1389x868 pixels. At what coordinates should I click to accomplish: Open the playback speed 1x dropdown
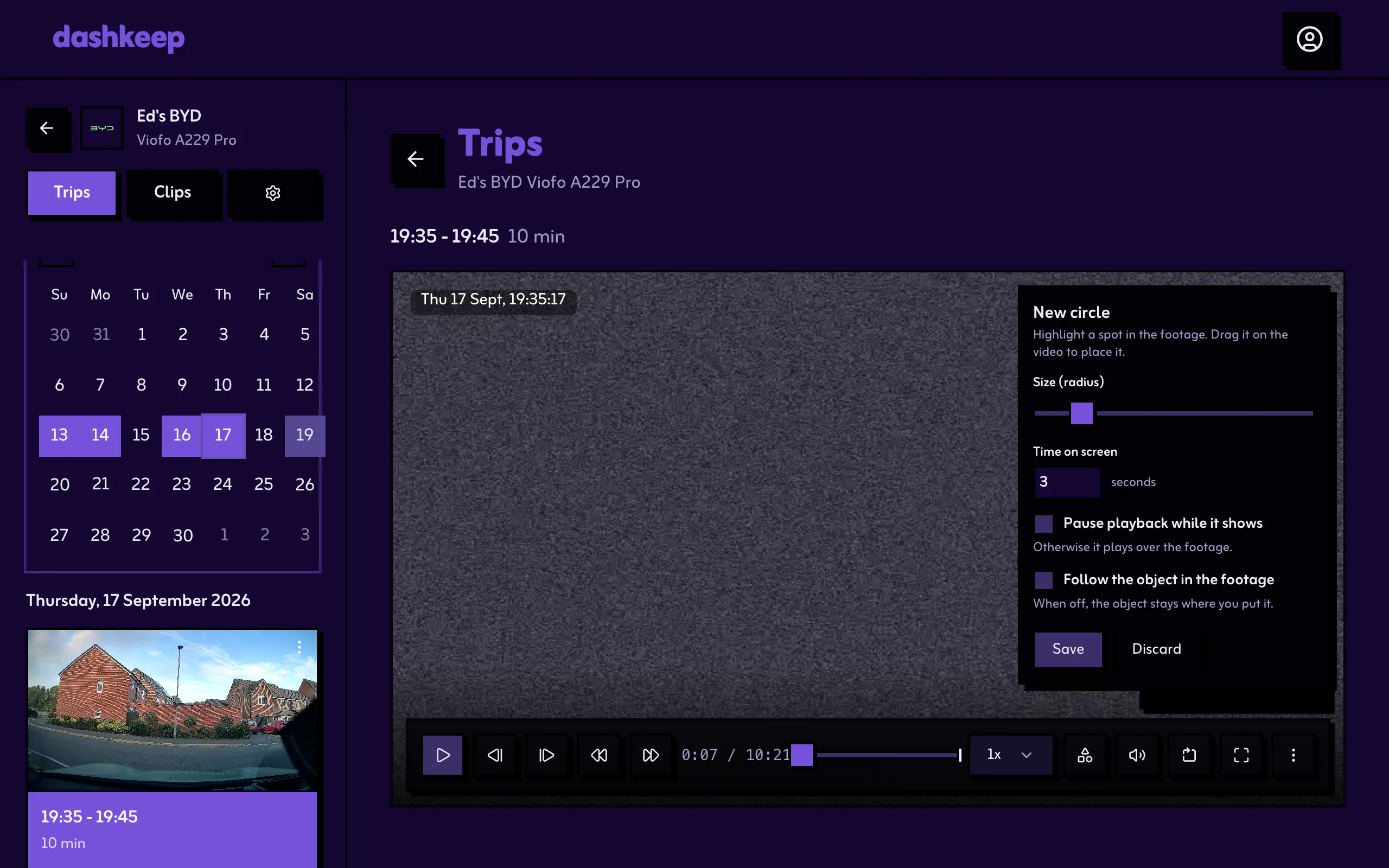pos(1011,755)
